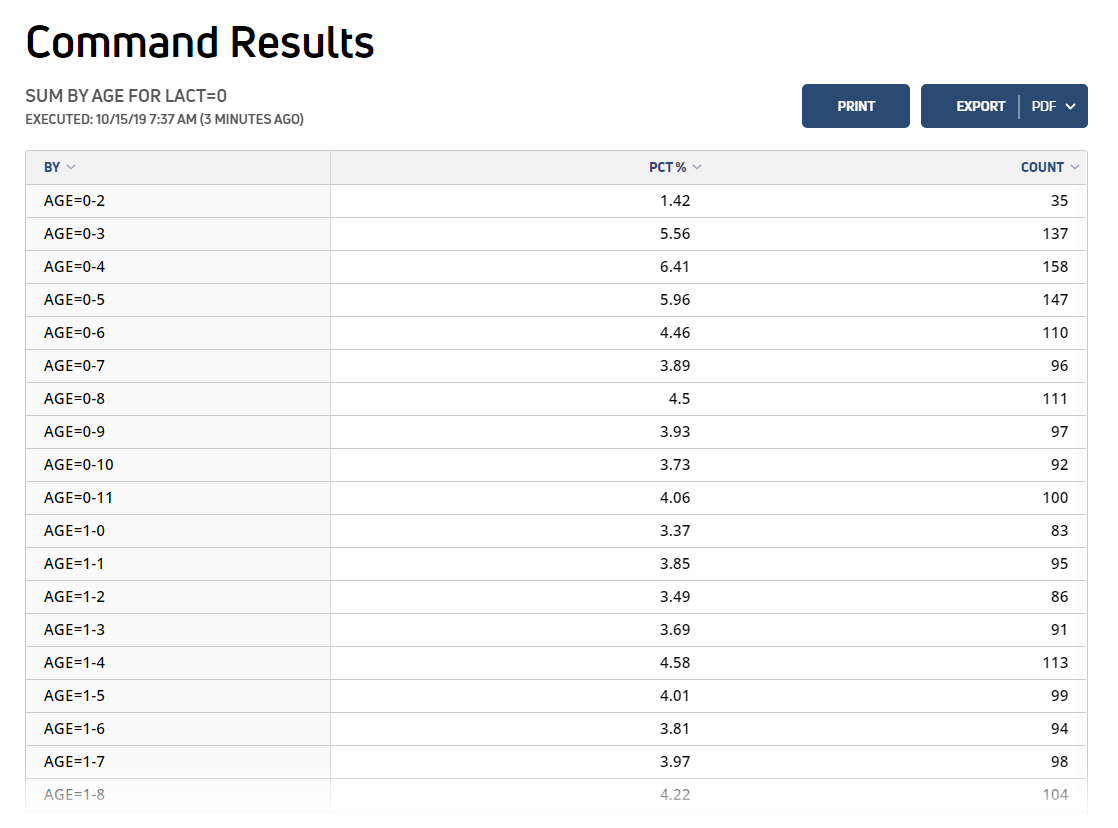The image size is (1118, 828).
Task: Select the faded AGE=1-8 row
Action: [x=556, y=794]
